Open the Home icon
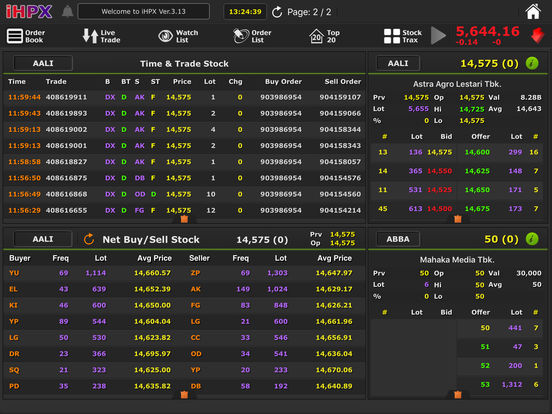552x414 pixels. coord(533,12)
